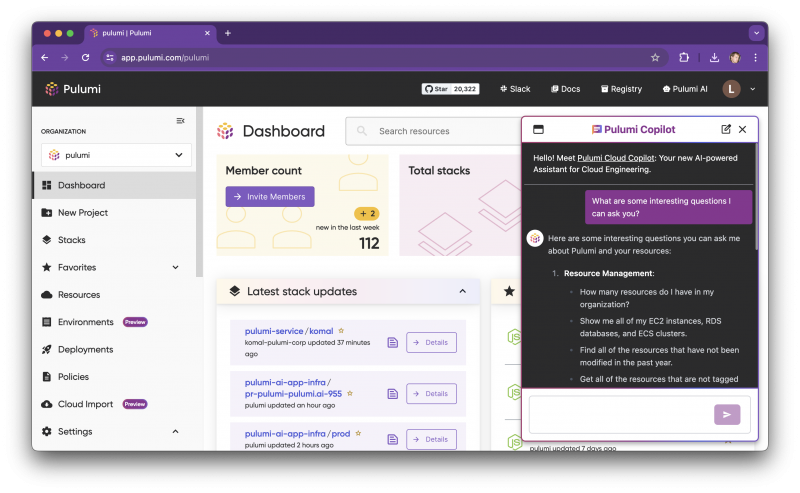This screenshot has width=800, height=493.
Task: Bookmark this page with the star icon
Action: click(655, 58)
